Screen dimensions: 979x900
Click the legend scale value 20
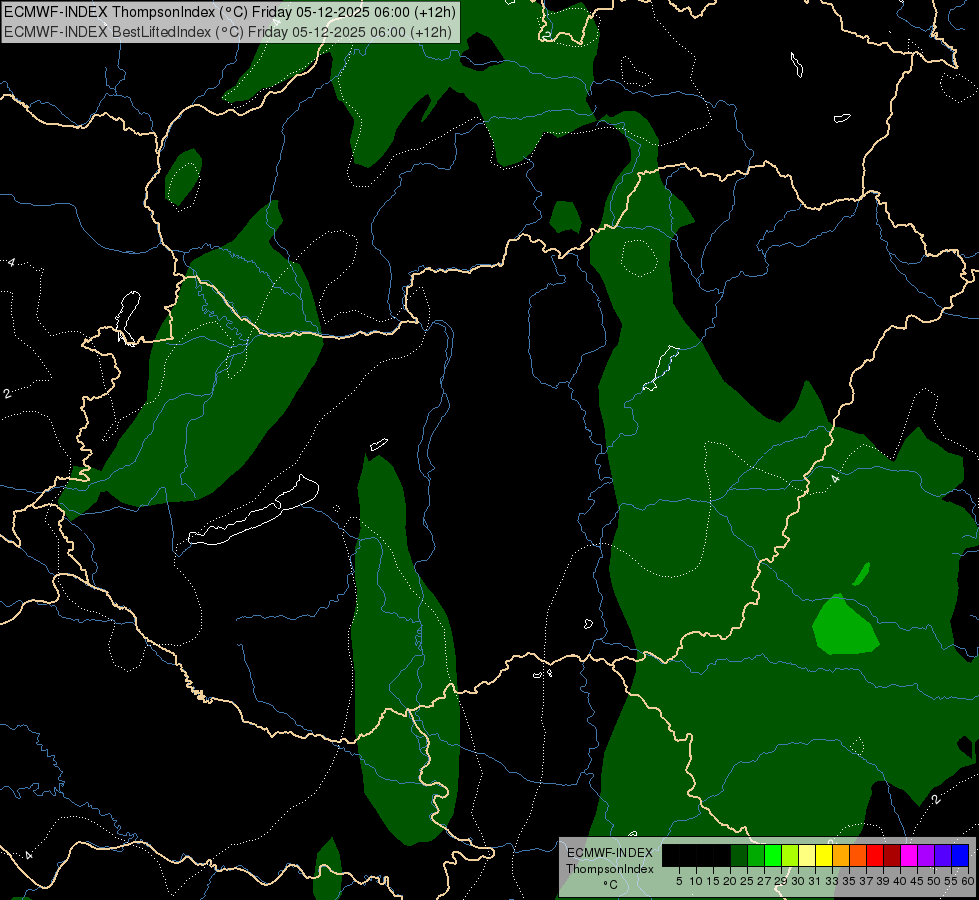pos(730,881)
